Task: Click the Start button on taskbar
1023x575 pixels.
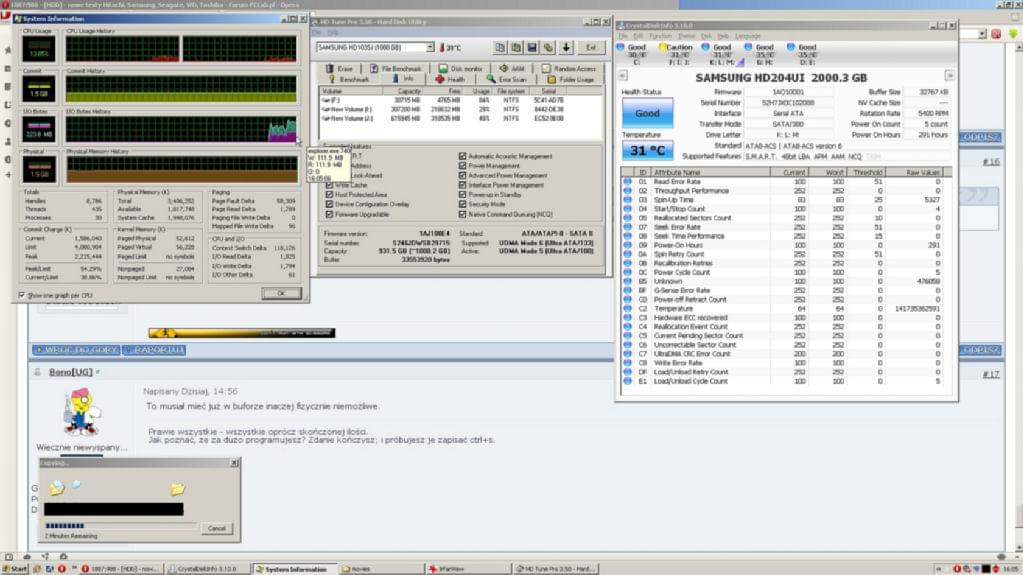Action: click(x=15, y=568)
